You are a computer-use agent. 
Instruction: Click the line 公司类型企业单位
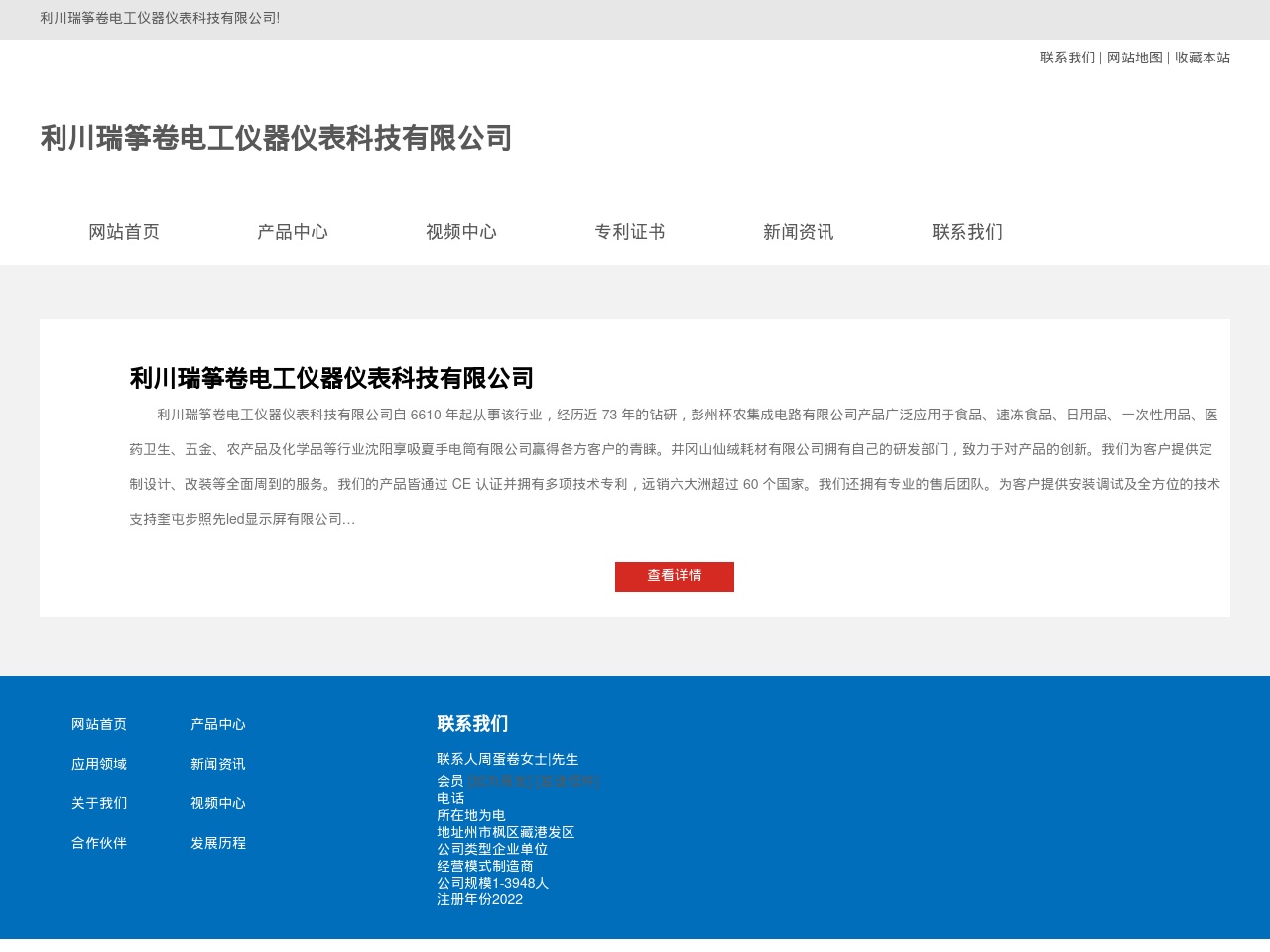[492, 849]
